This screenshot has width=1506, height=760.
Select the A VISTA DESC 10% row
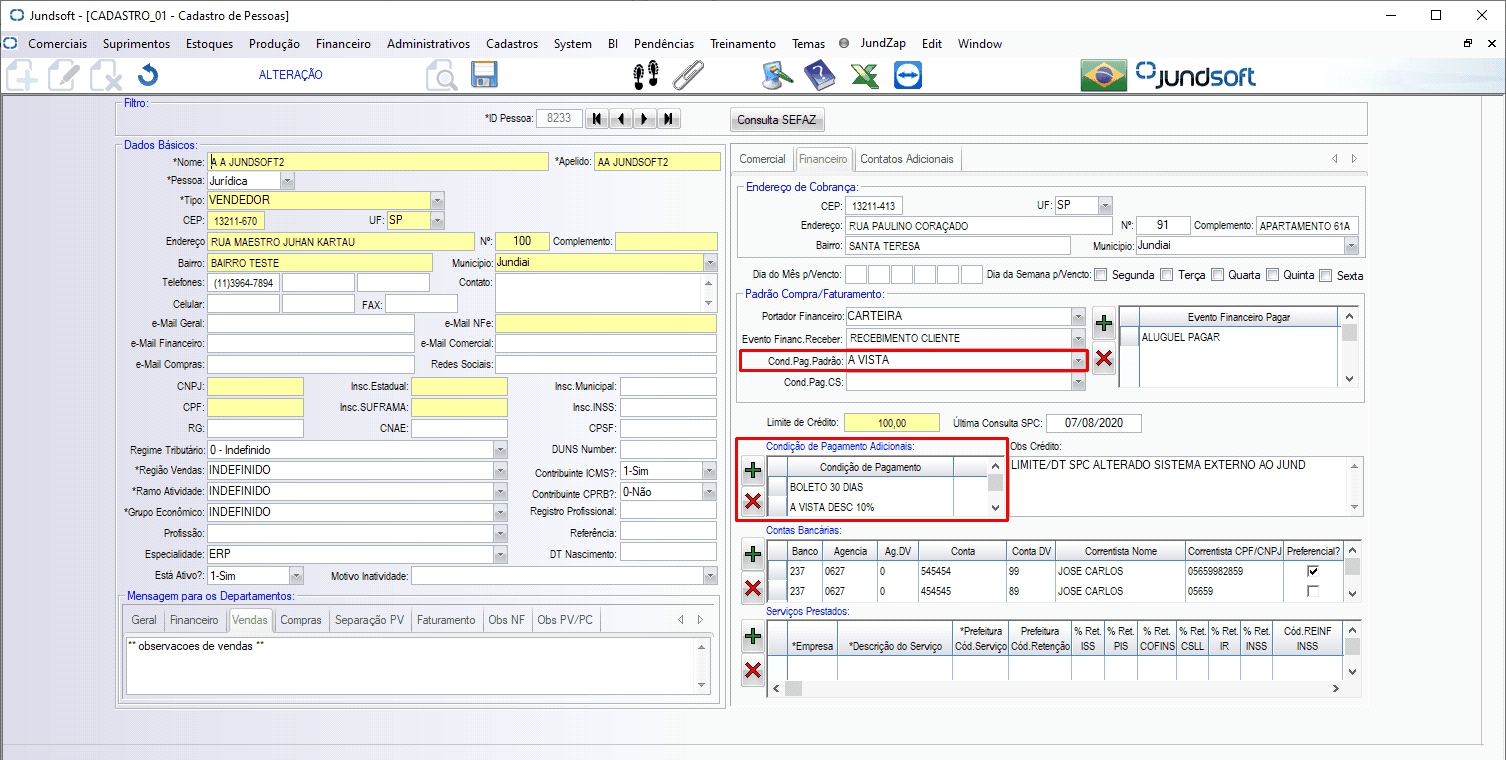pos(870,507)
